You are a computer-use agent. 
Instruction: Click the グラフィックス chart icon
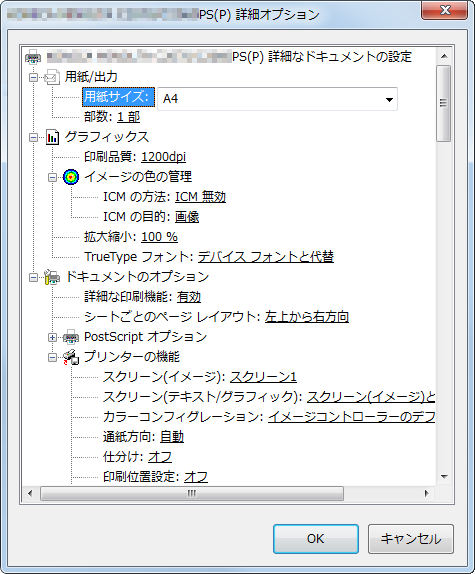[52, 137]
